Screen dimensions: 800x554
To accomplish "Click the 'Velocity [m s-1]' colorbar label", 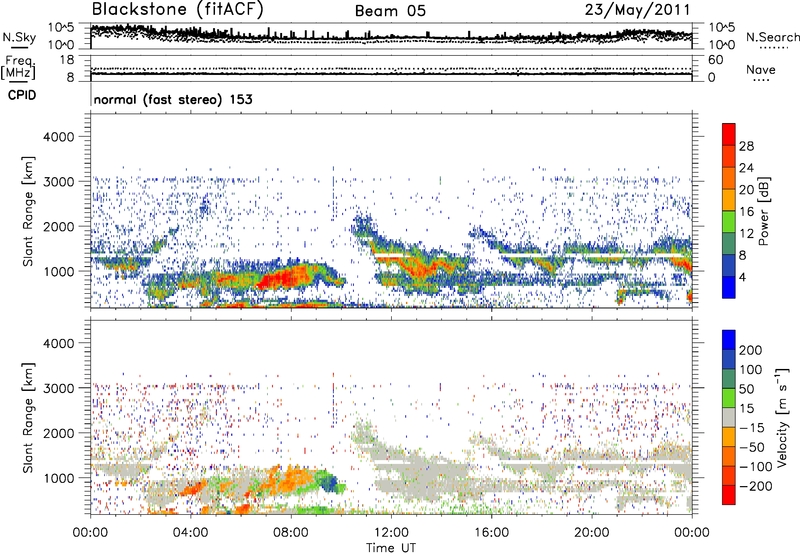I will tap(782, 417).
